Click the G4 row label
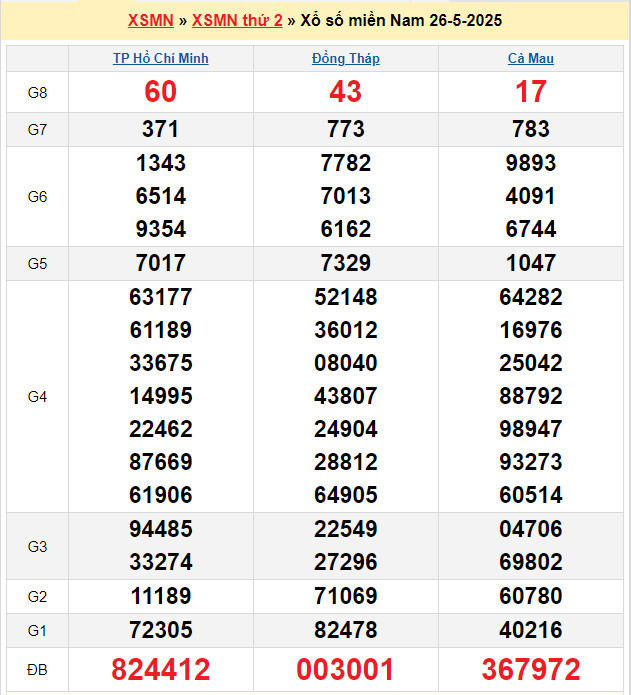The width and height of the screenshot is (631, 695). click(37, 397)
